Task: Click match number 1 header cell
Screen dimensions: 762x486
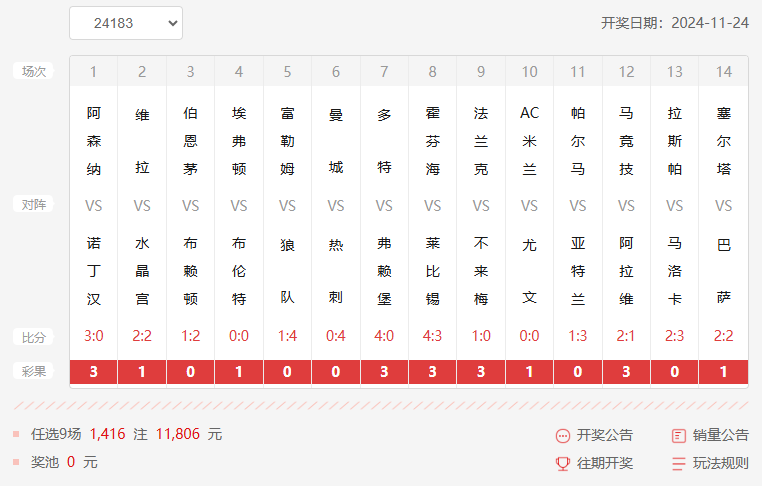Action: pos(93,71)
